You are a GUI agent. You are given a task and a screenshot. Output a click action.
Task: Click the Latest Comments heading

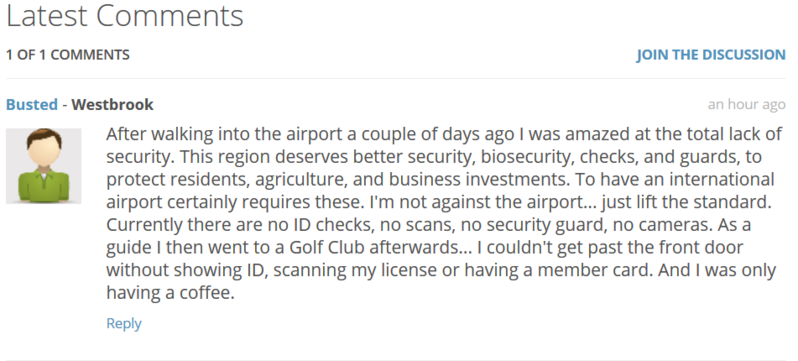pos(125,15)
